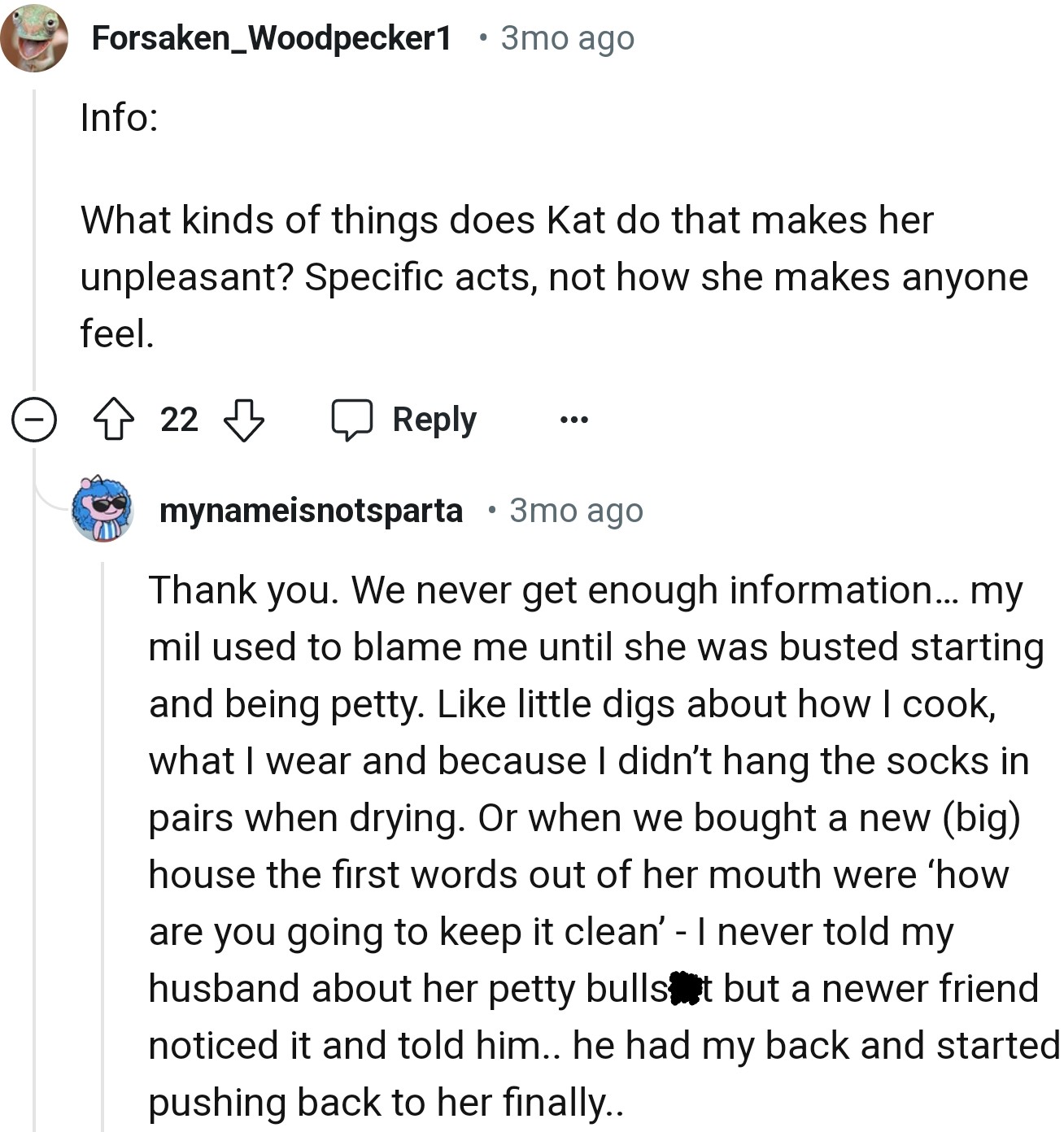Viewport: 1064px width, 1132px height.
Task: Click the question "What kinds of things does Kat do"
Action: [x=506, y=220]
